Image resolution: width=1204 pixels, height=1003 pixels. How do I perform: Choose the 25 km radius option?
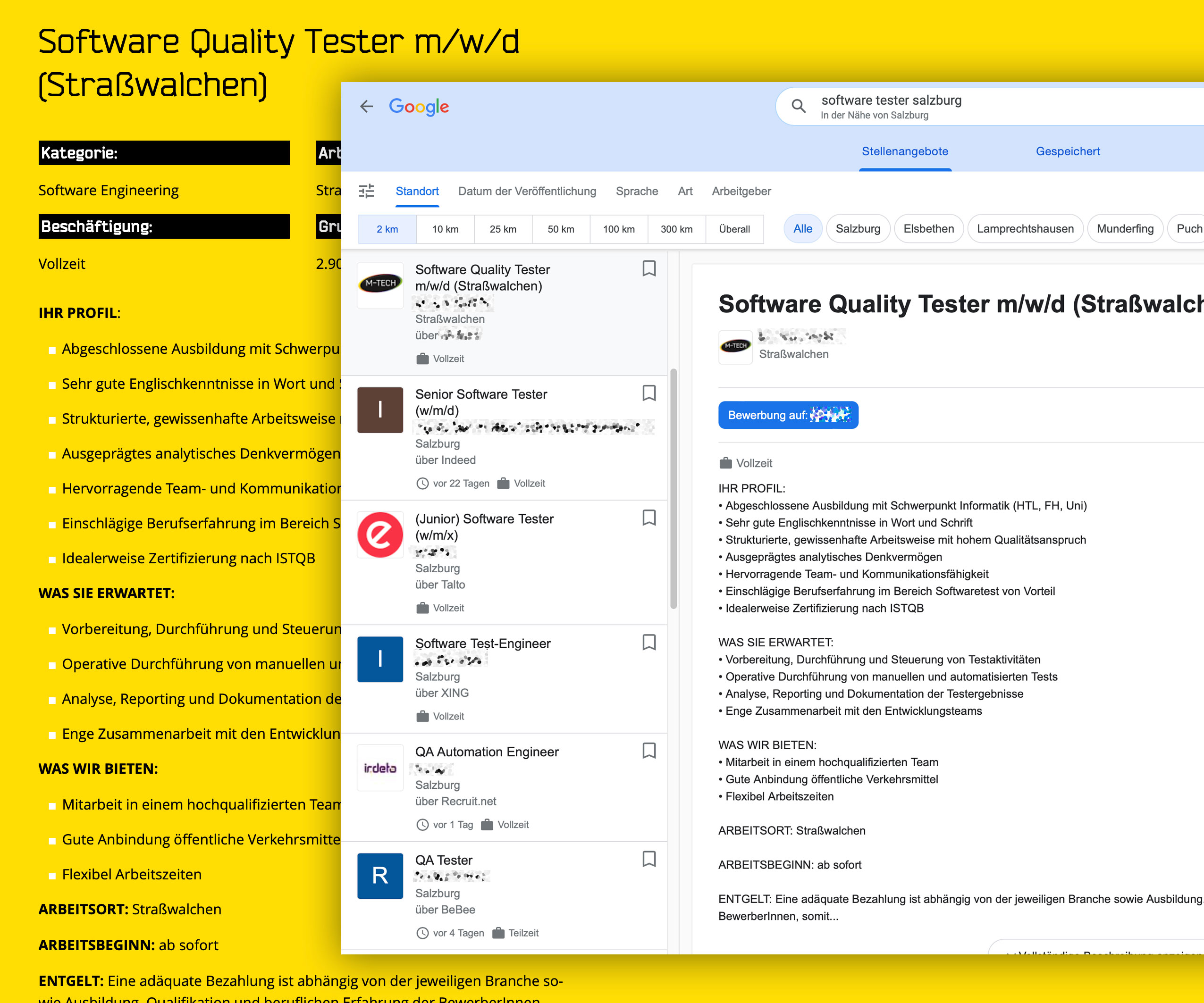coord(503,229)
